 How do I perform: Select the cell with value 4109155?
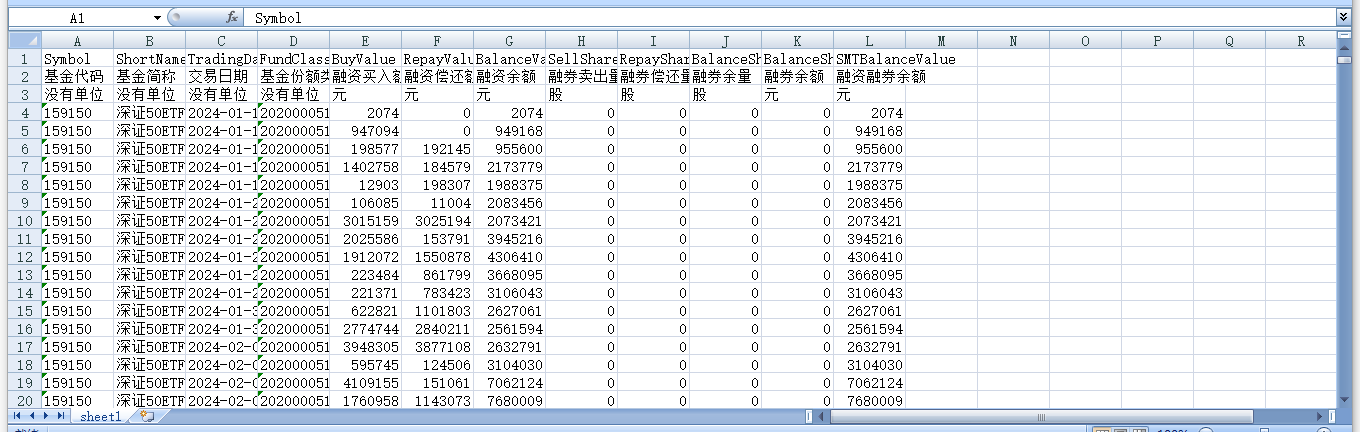coord(365,383)
